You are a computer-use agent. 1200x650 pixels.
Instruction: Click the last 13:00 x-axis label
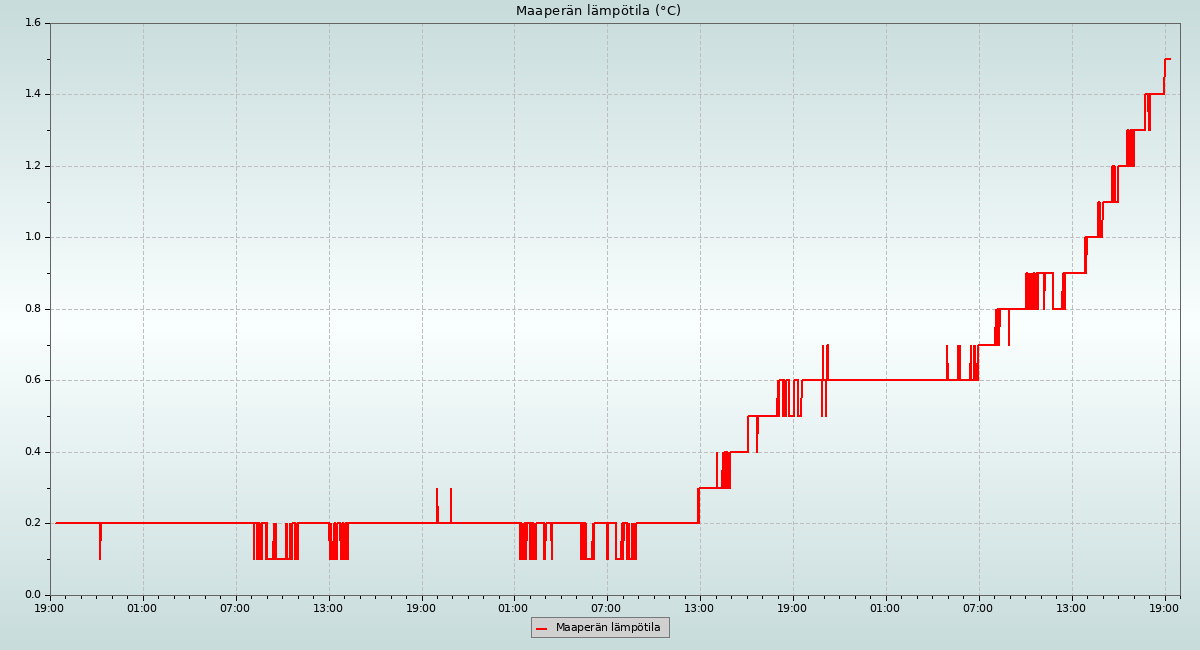[1072, 607]
